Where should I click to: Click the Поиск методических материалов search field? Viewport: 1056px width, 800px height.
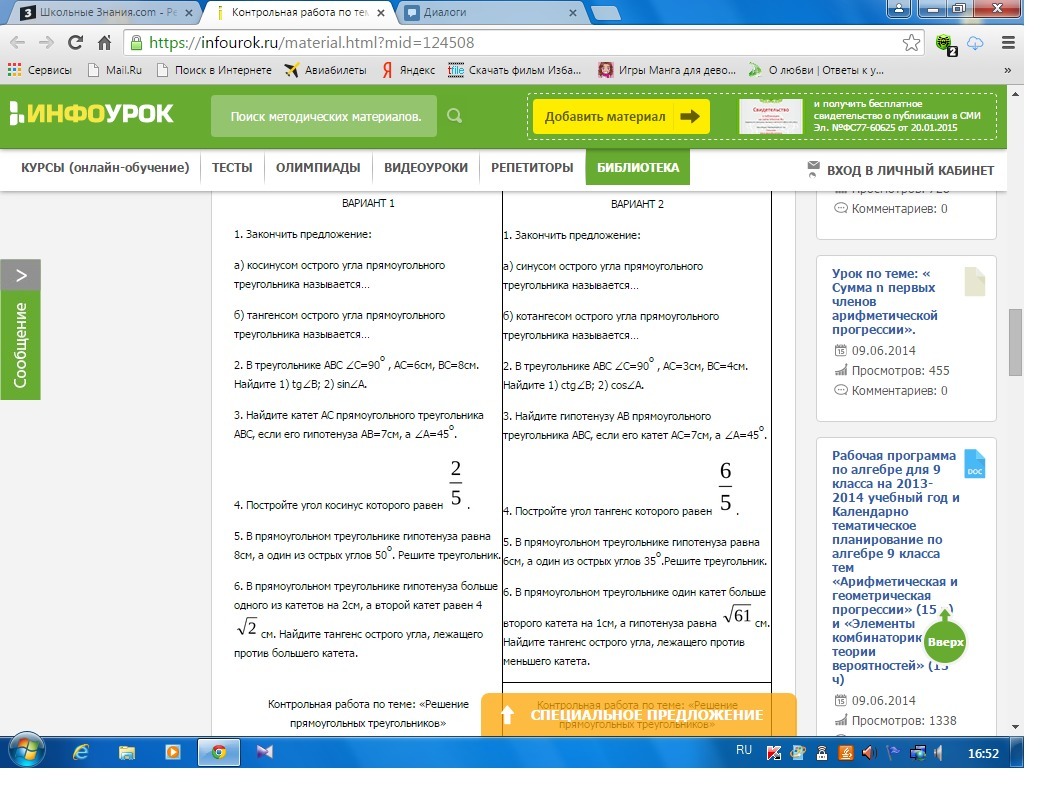click(324, 116)
